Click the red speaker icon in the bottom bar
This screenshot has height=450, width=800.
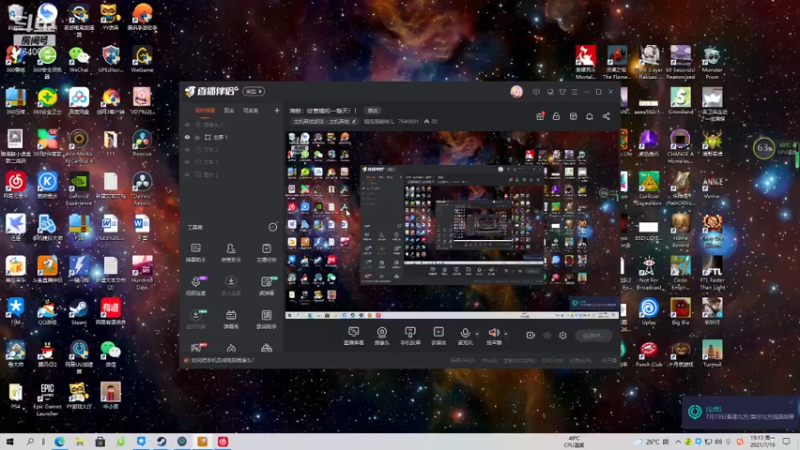coord(493,333)
